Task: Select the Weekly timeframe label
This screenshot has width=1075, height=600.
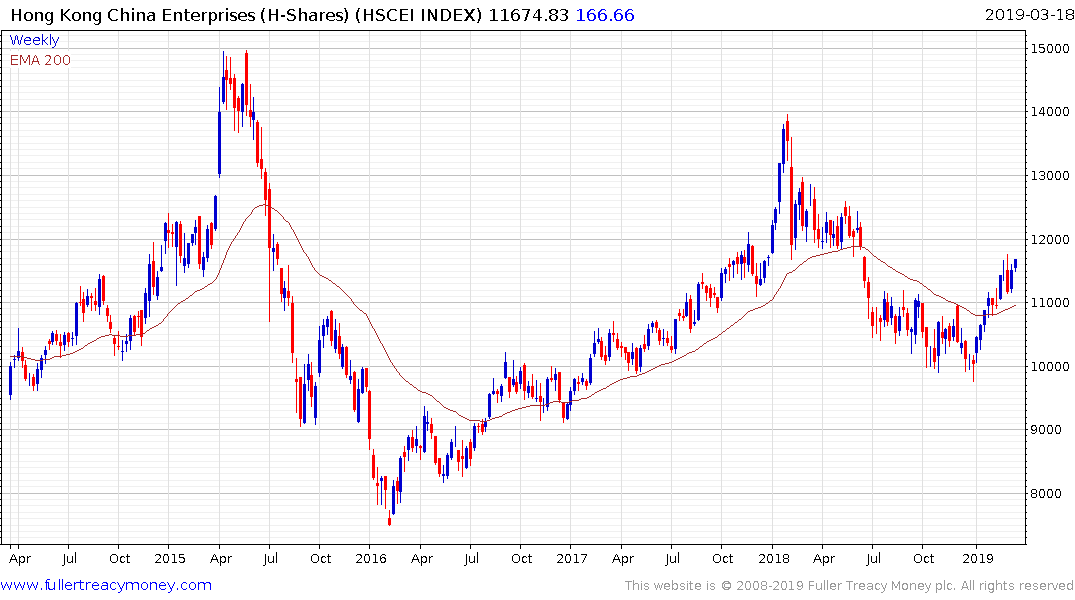Action: pos(34,40)
